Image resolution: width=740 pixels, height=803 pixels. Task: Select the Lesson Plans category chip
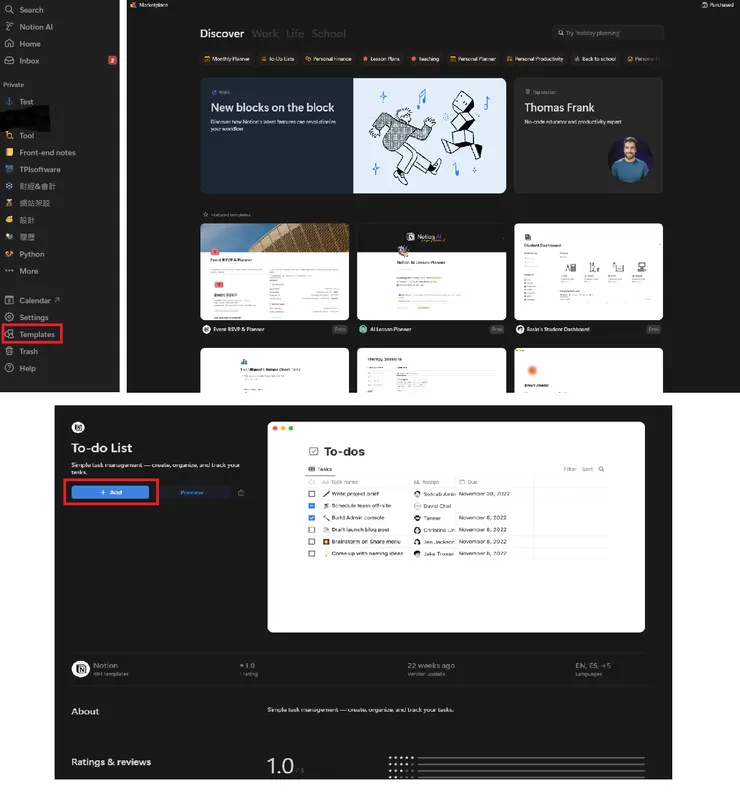pos(381,59)
